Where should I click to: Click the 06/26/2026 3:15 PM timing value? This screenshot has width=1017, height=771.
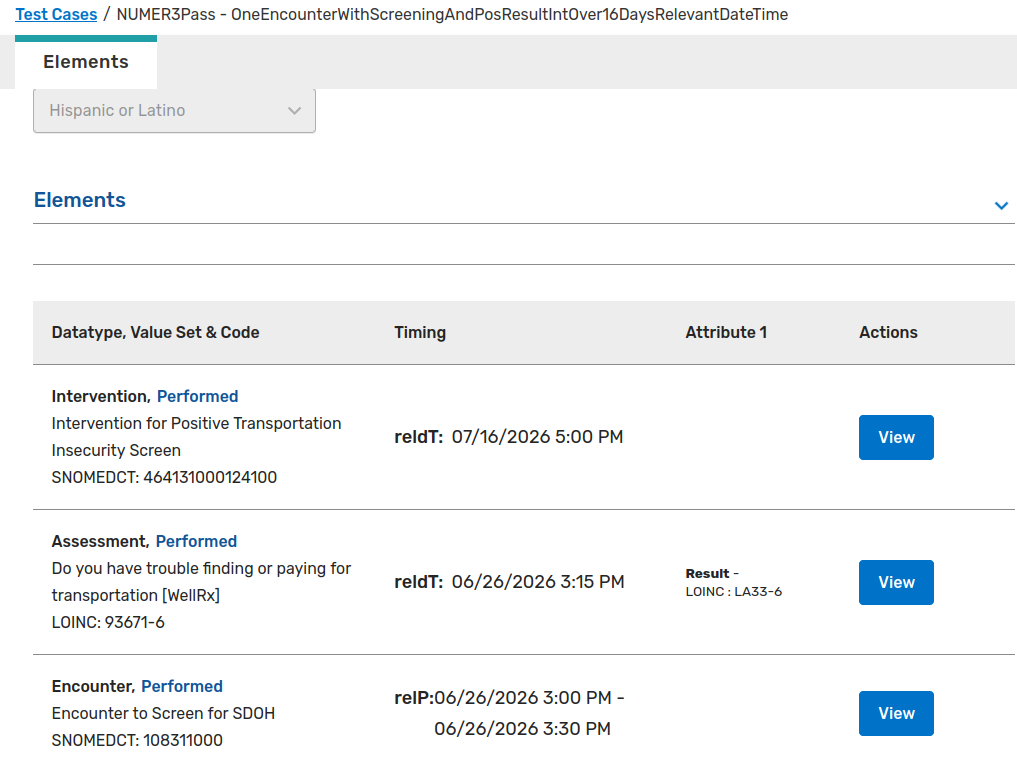pyautogui.click(x=537, y=582)
